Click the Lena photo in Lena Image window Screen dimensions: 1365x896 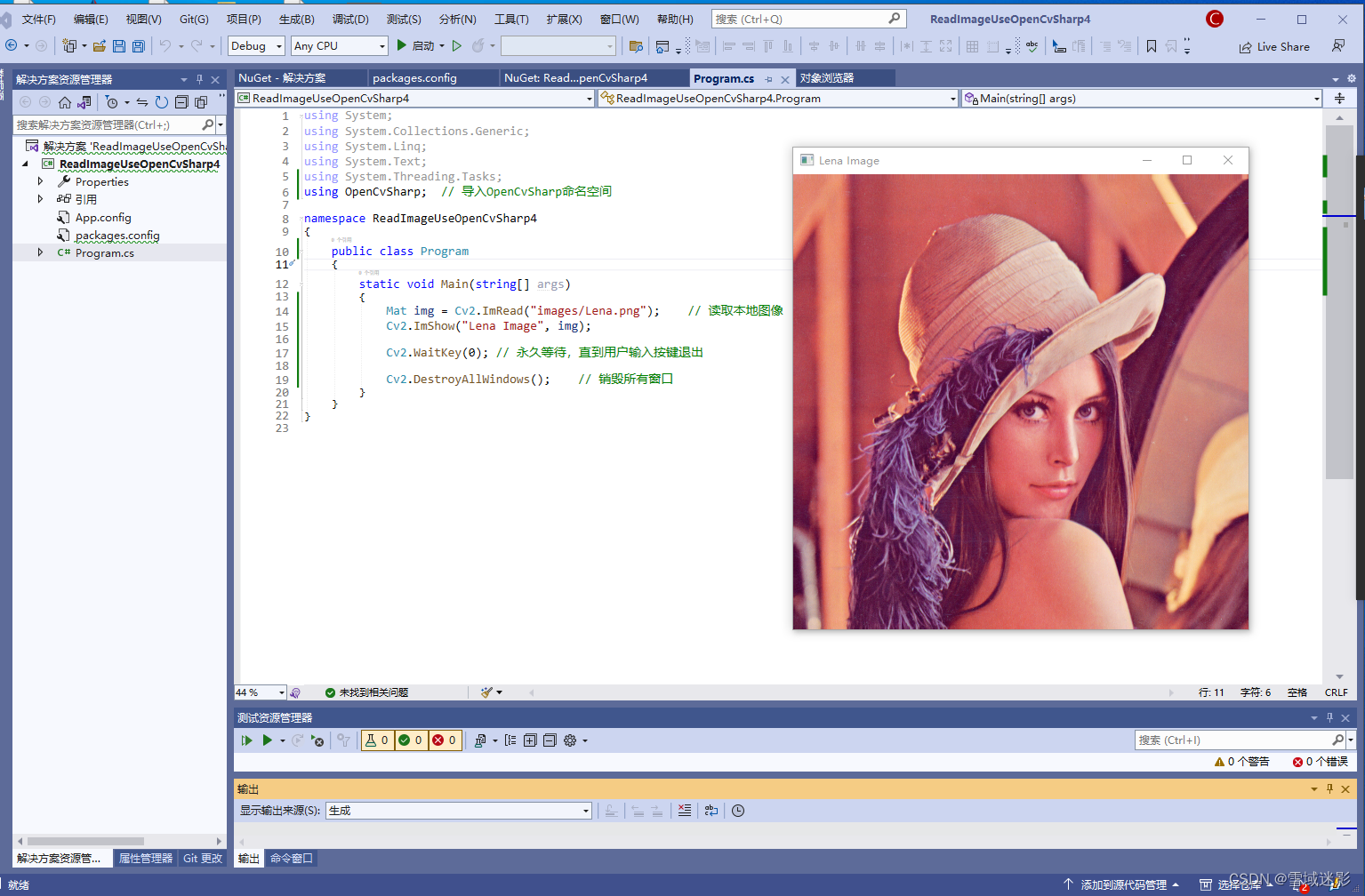1021,402
